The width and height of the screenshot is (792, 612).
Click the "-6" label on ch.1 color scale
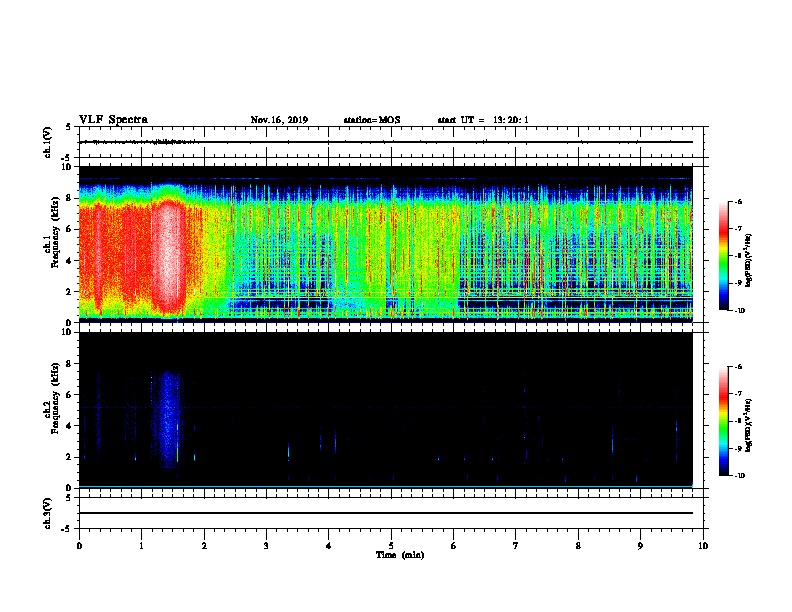[738, 201]
